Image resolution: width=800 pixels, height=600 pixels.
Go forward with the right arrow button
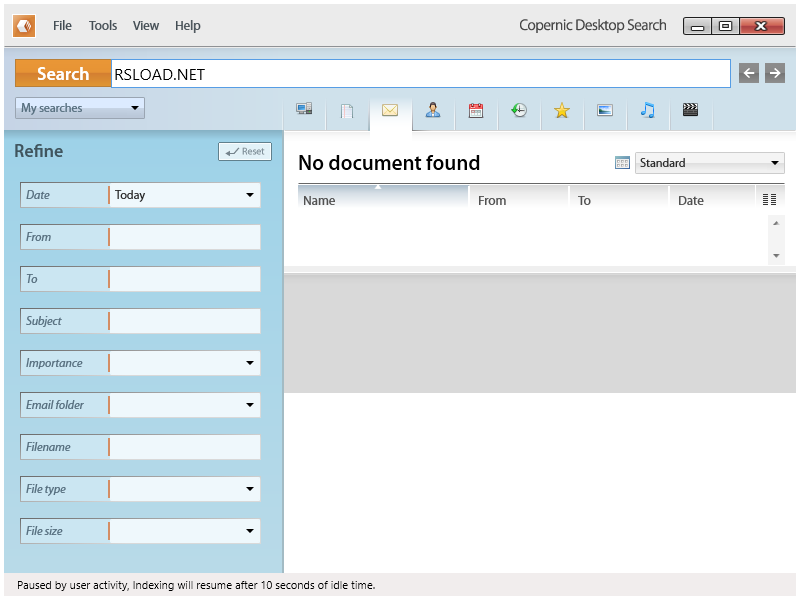[775, 73]
